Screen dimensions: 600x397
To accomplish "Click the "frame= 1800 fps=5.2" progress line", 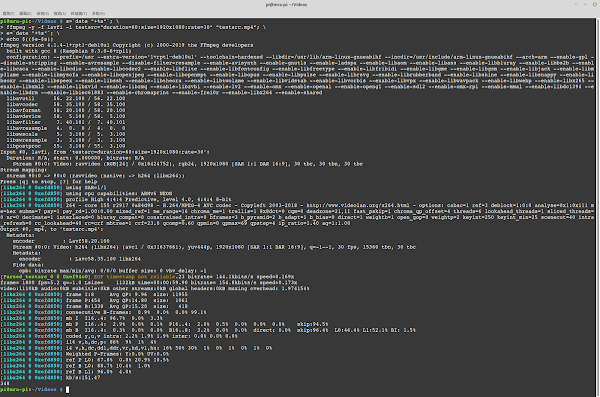I will pyautogui.click(x=148, y=283).
